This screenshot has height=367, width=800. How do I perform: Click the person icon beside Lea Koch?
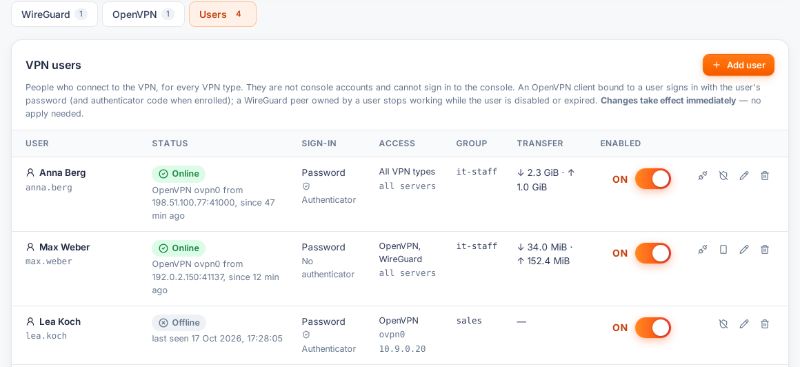30,322
